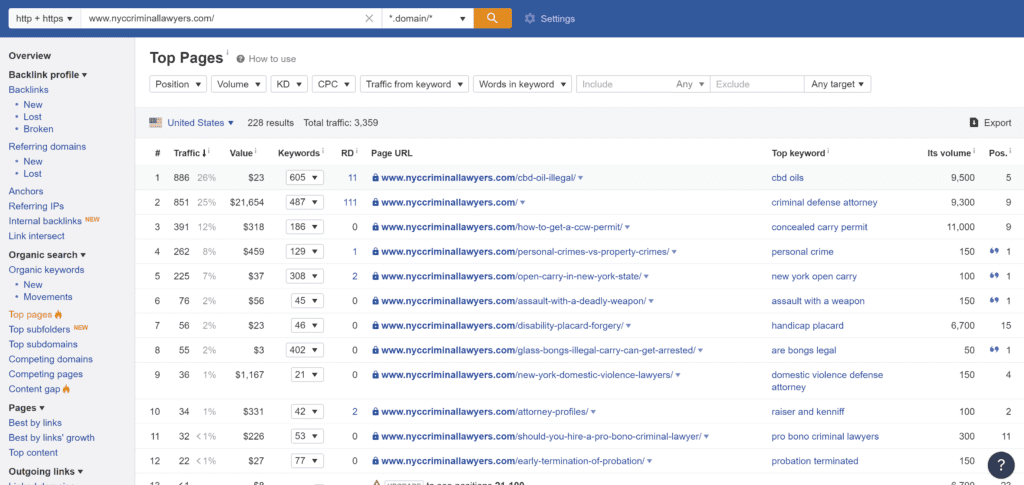Screen dimensions: 1024x485
Task: Open Organic keywords in the sidebar
Action: coord(46,270)
